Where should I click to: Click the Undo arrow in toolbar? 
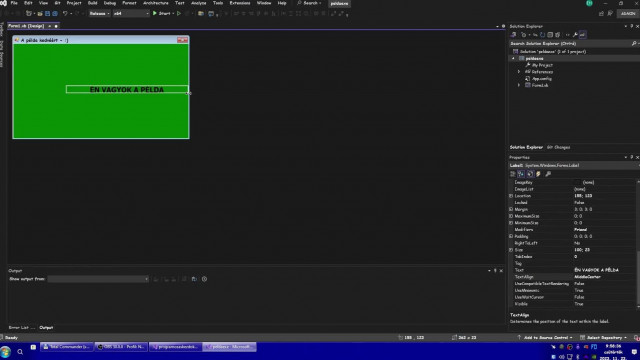(65, 13)
